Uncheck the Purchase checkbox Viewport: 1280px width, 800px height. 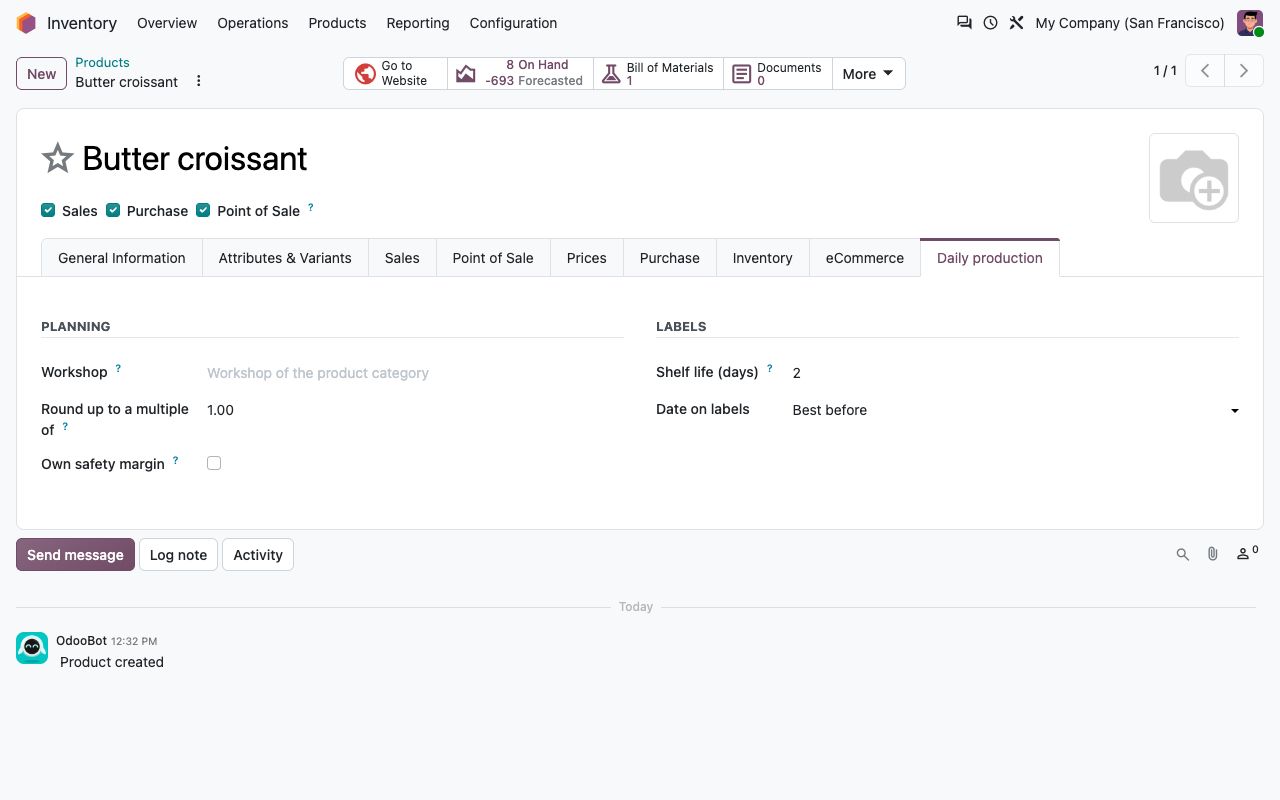click(x=113, y=210)
